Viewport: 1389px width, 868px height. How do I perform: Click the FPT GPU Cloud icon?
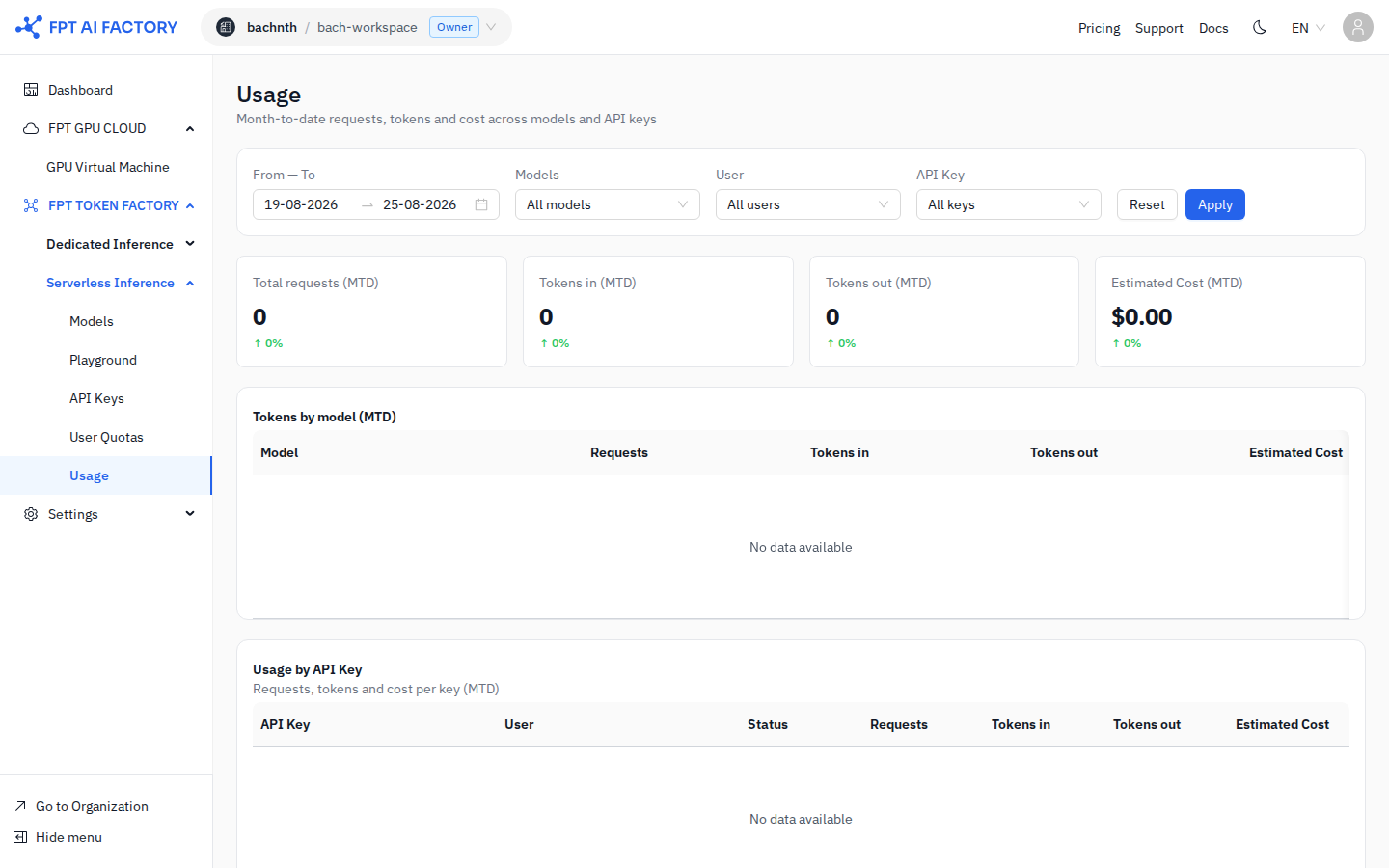(31, 128)
